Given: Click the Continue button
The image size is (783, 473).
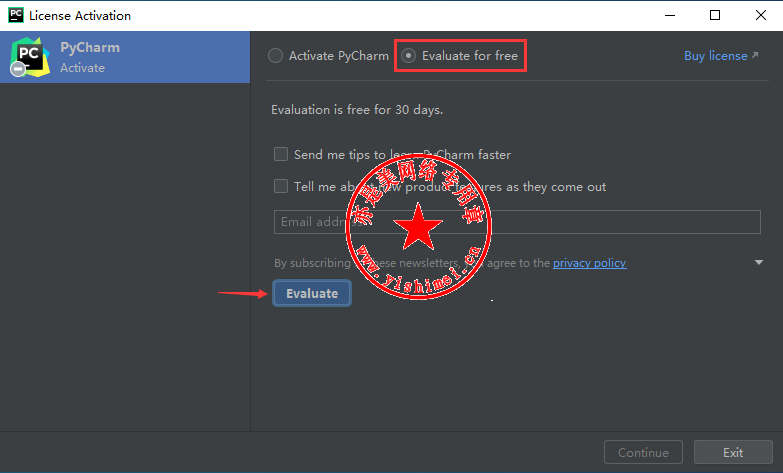Looking at the screenshot, I should (x=643, y=453).
